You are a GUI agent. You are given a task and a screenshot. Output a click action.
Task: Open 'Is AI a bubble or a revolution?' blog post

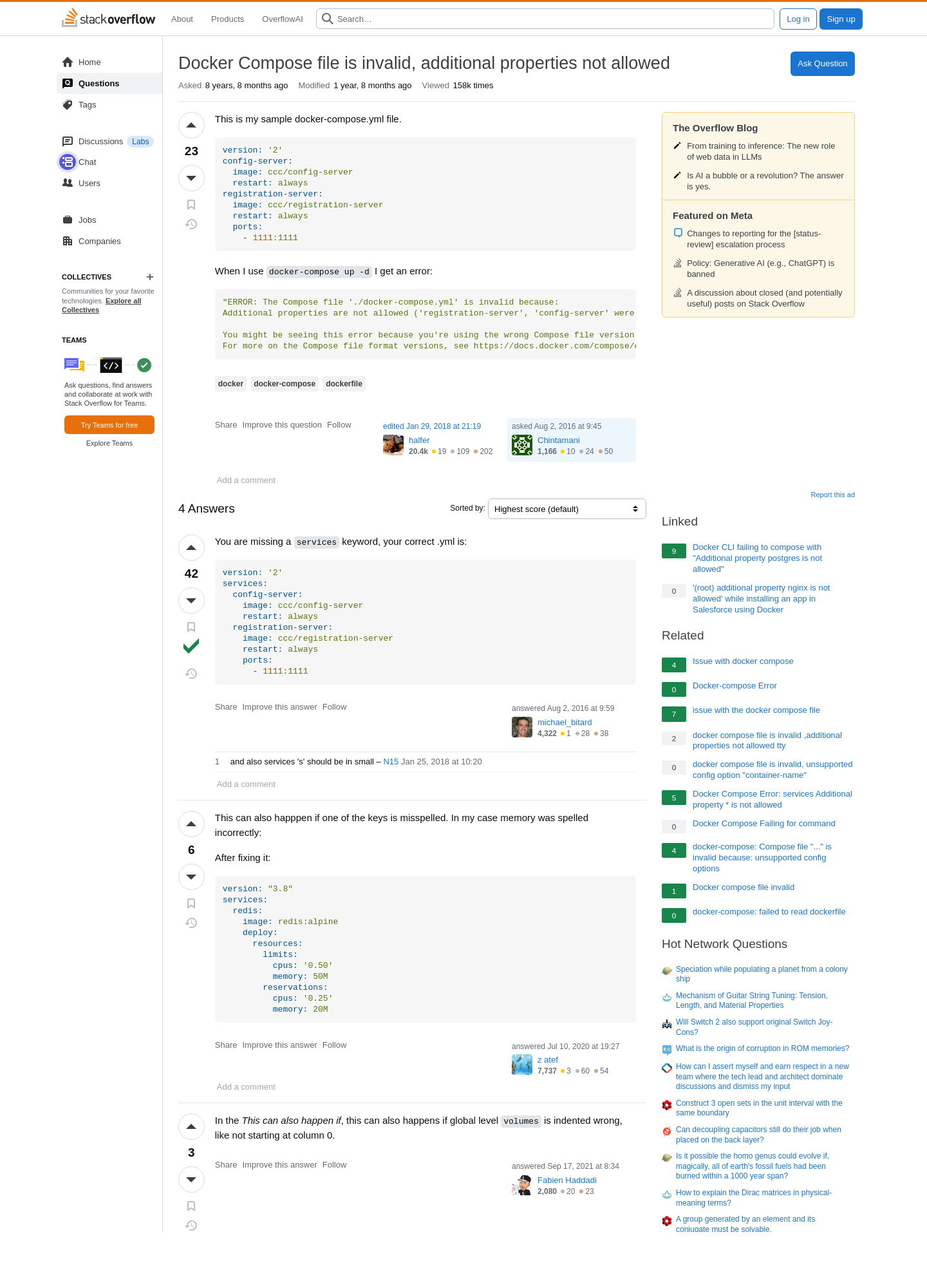765,181
